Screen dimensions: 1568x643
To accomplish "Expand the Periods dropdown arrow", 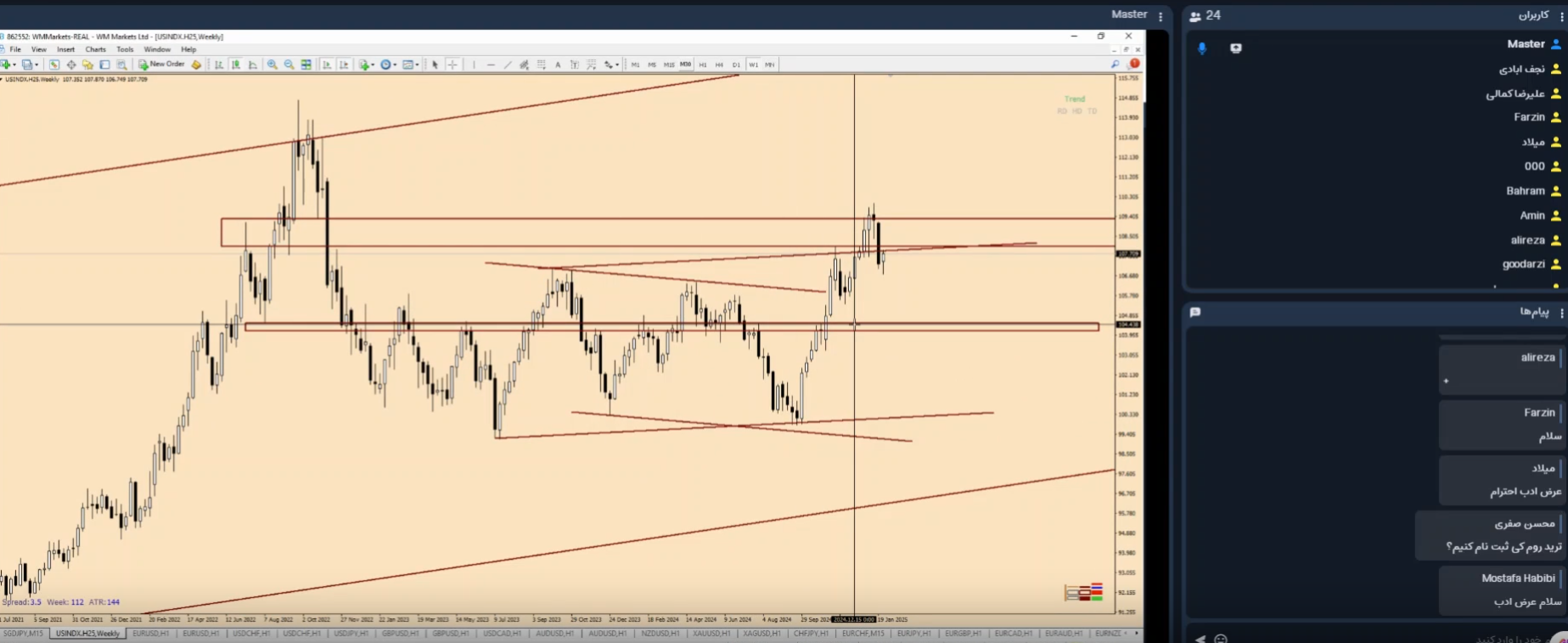I will coord(395,65).
